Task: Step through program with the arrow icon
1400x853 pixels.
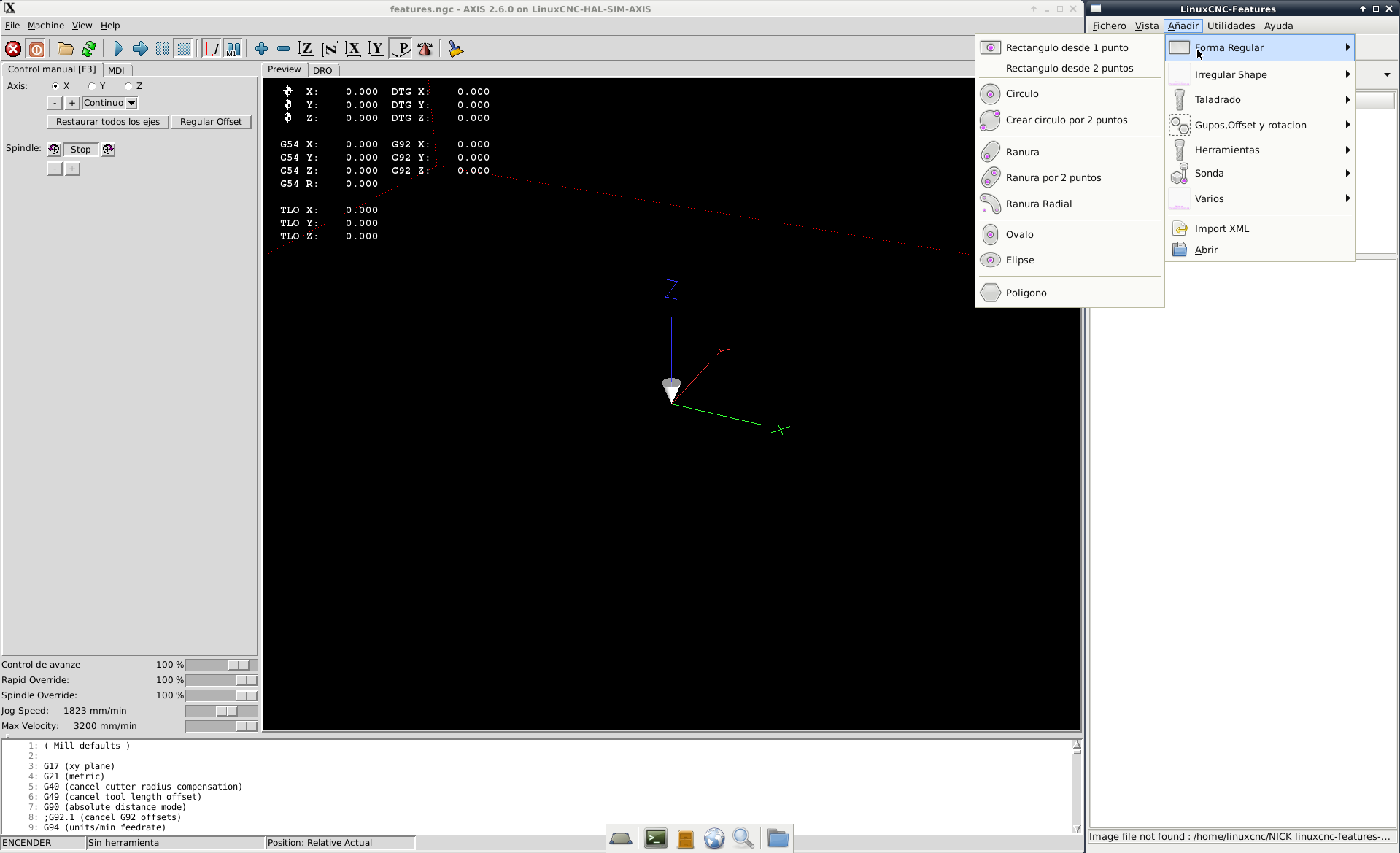Action: pyautogui.click(x=140, y=49)
